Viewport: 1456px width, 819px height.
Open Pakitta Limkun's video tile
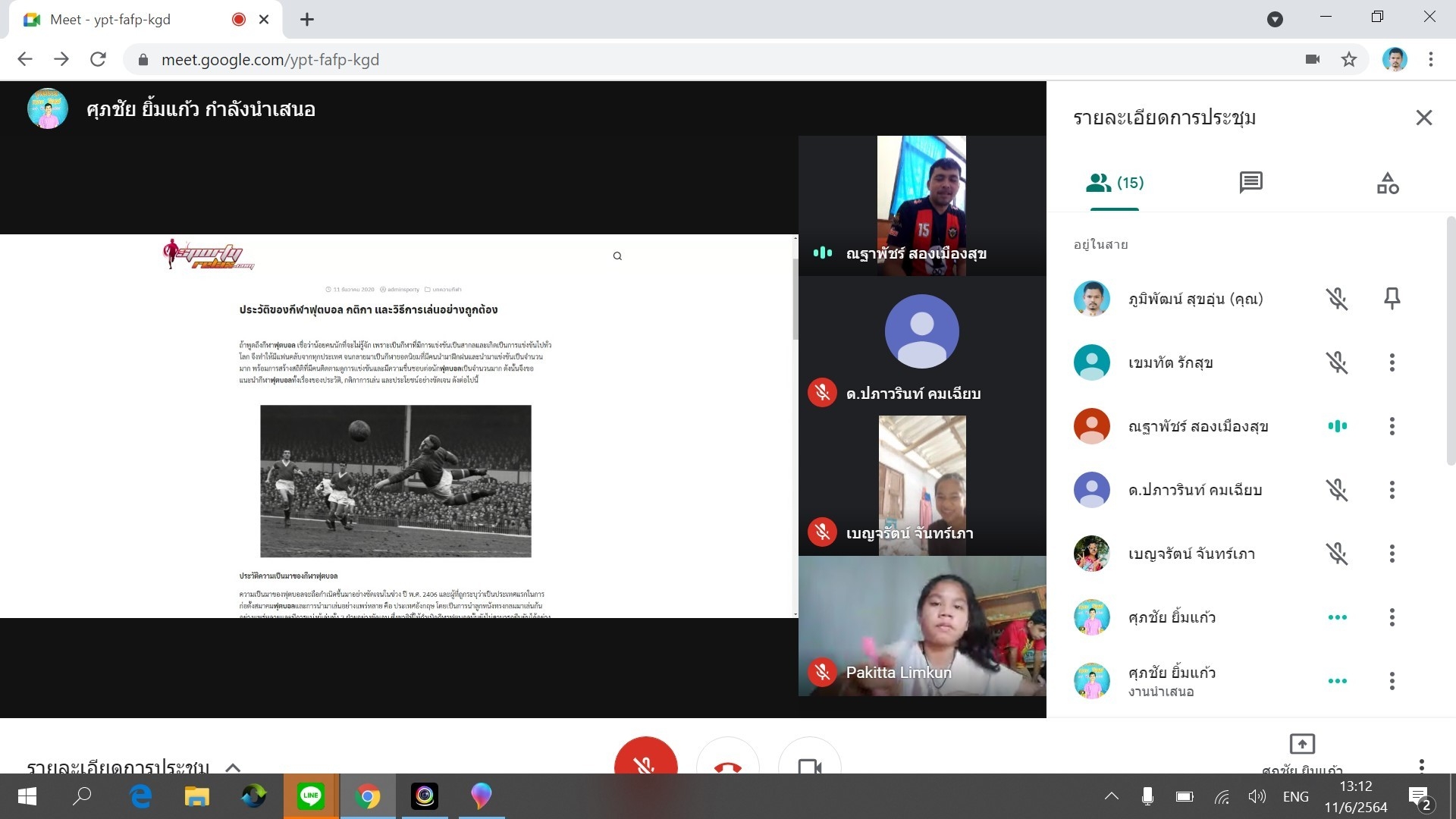pos(921,626)
